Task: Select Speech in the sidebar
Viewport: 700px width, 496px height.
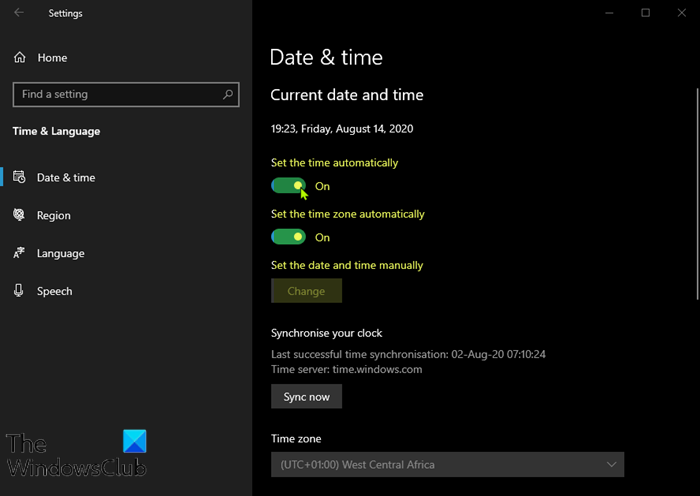Action: point(55,291)
